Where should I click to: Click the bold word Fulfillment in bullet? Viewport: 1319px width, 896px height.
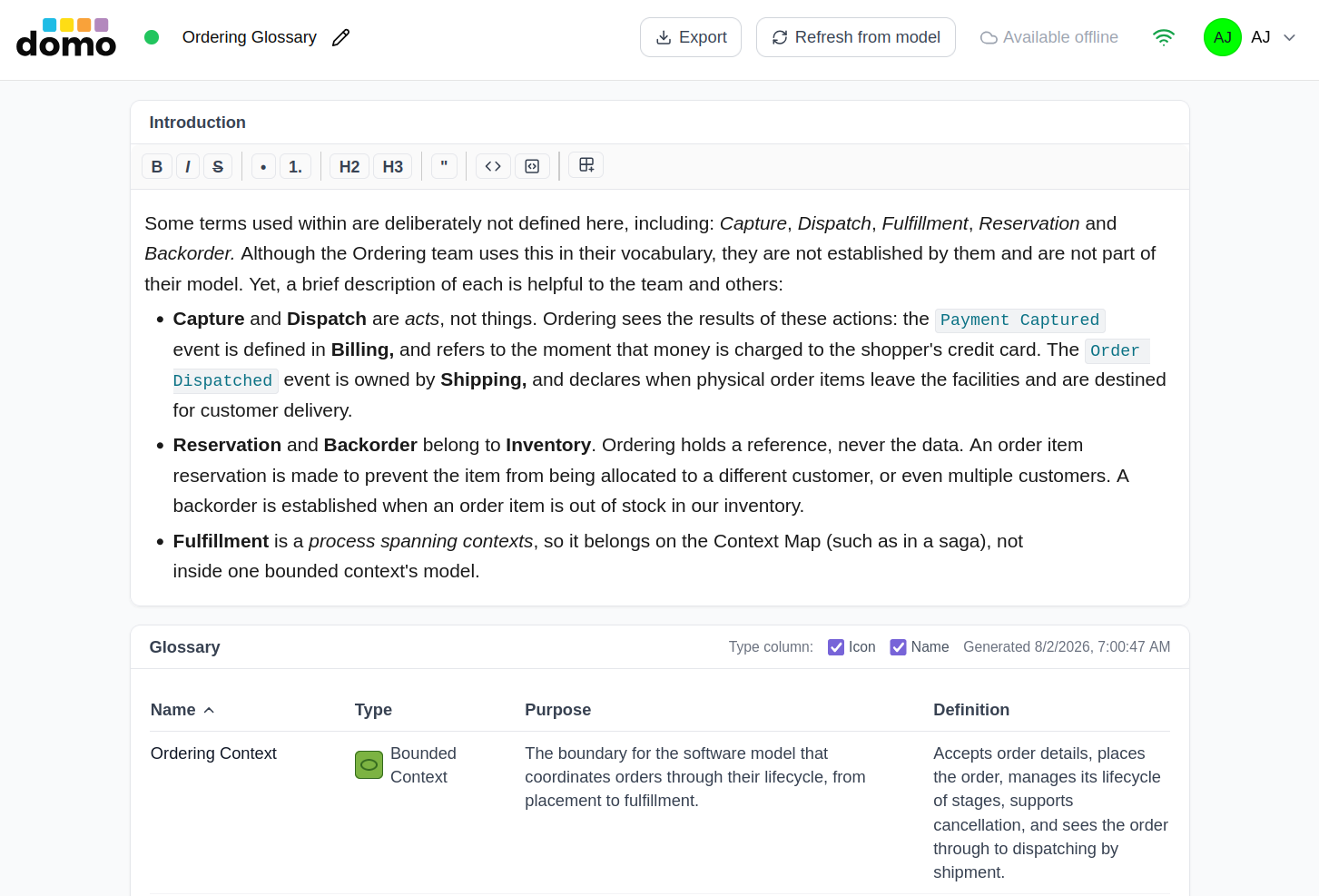click(221, 541)
